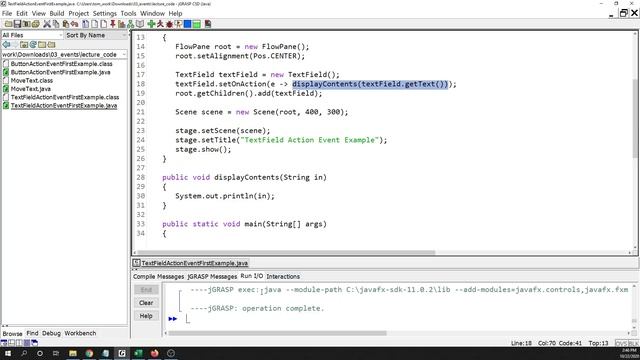Image resolution: width=640 pixels, height=360 pixels.
Task: Click the green plus compile icon
Action: tap(151, 24)
